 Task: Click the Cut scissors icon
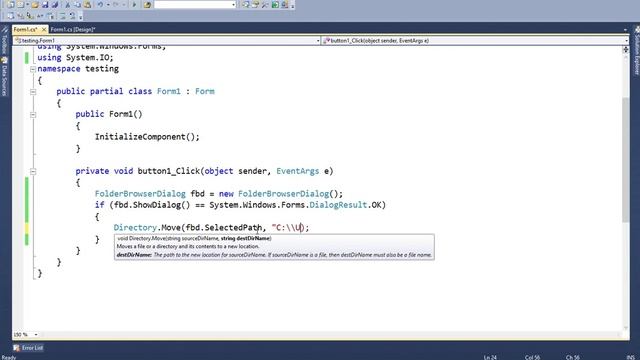(68, 4)
